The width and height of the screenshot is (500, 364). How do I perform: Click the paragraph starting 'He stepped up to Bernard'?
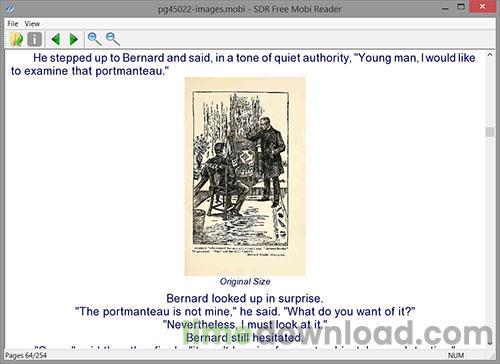(x=243, y=64)
